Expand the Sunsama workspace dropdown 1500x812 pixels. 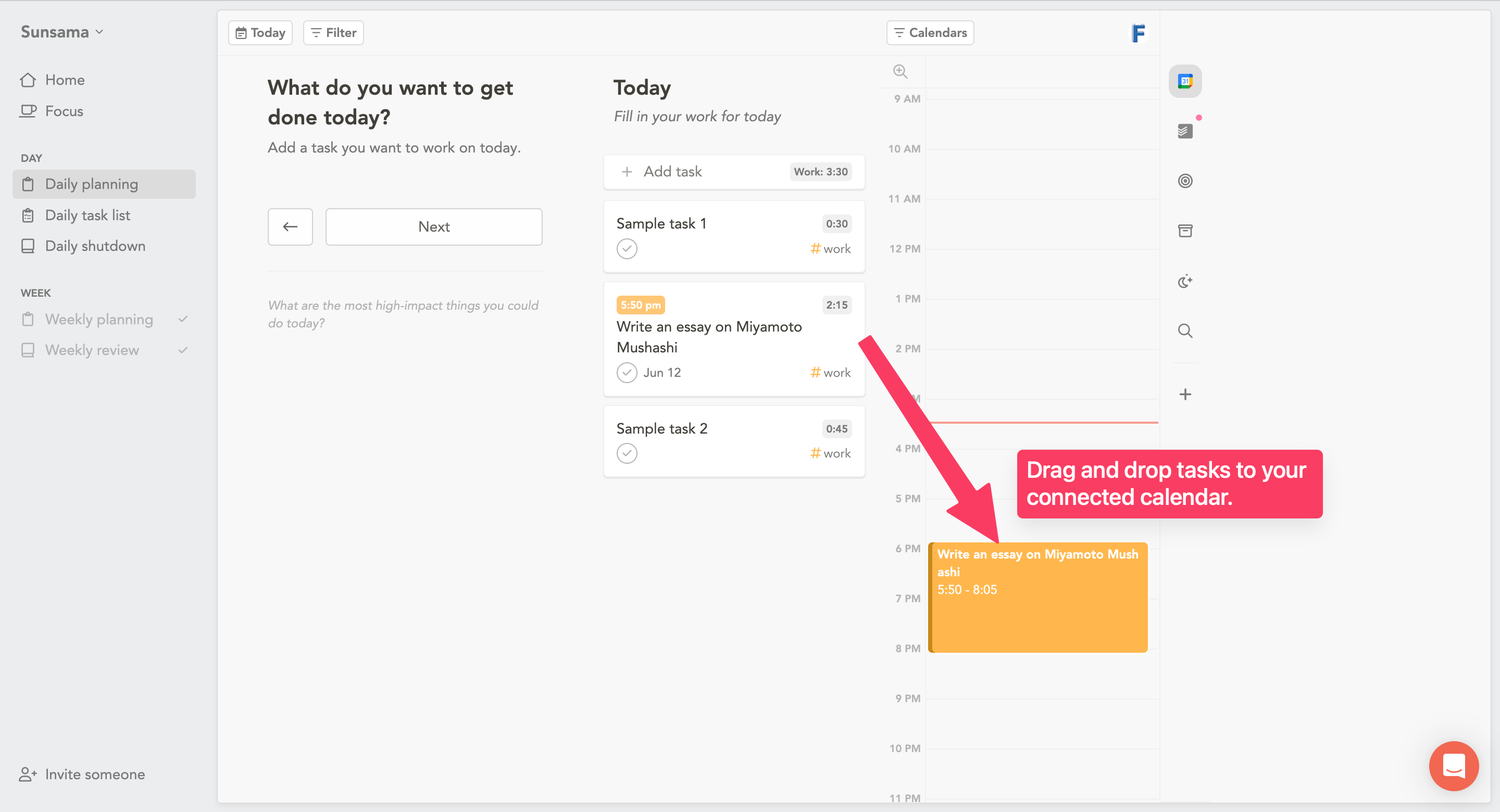point(63,32)
